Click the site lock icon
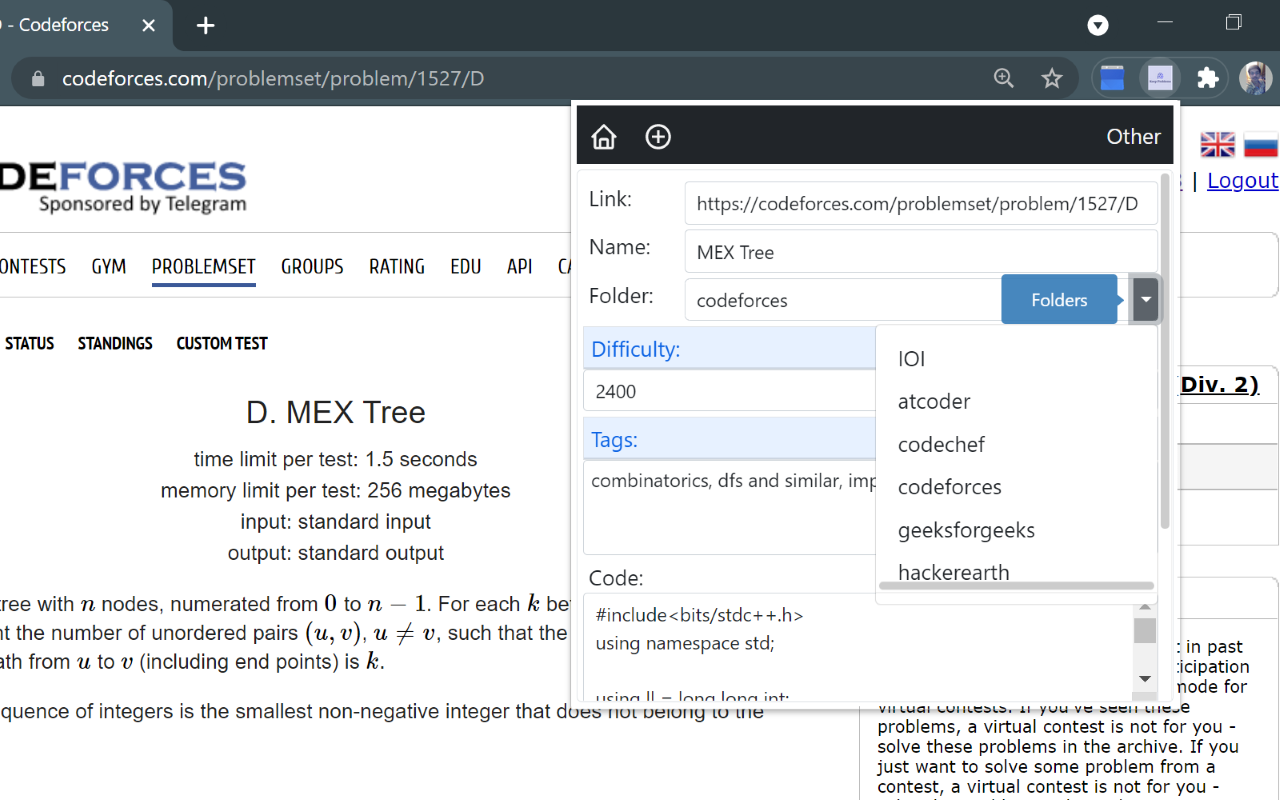Screen dimensions: 1280x800 (38, 78)
